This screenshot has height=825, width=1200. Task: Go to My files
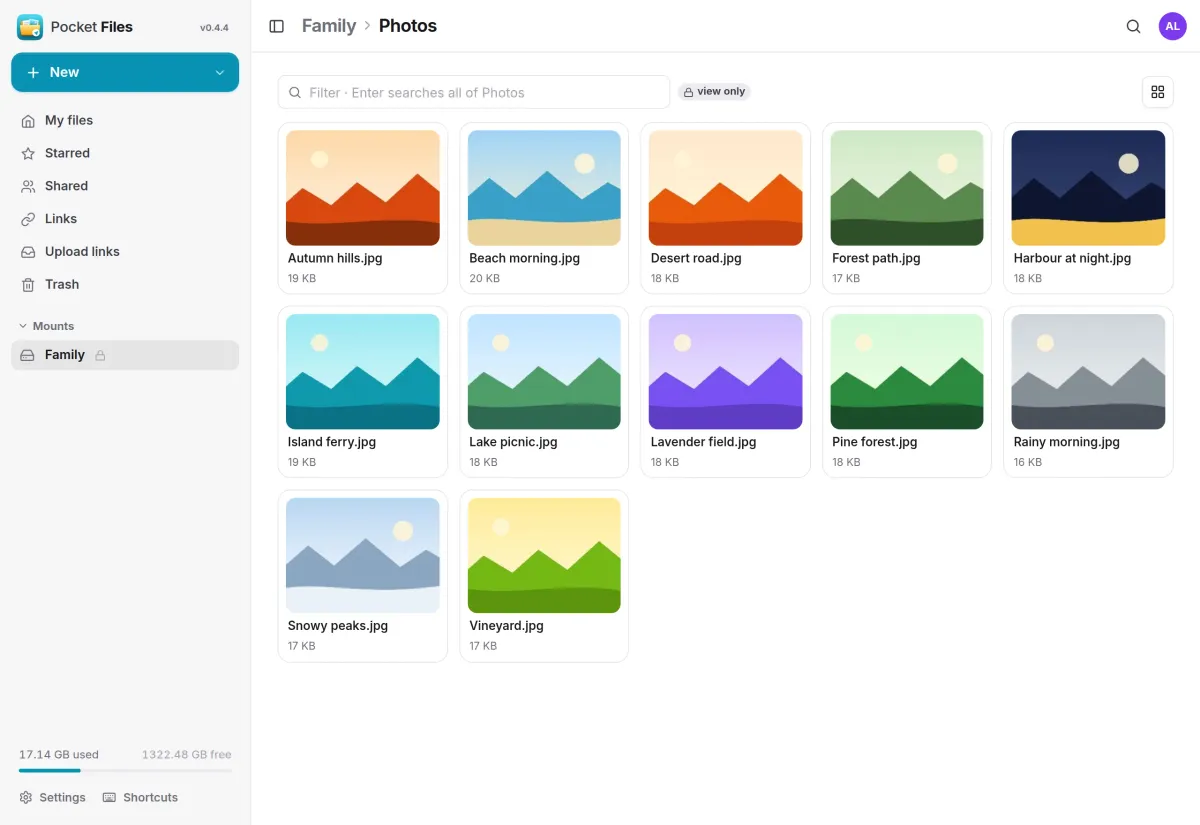pos(125,121)
